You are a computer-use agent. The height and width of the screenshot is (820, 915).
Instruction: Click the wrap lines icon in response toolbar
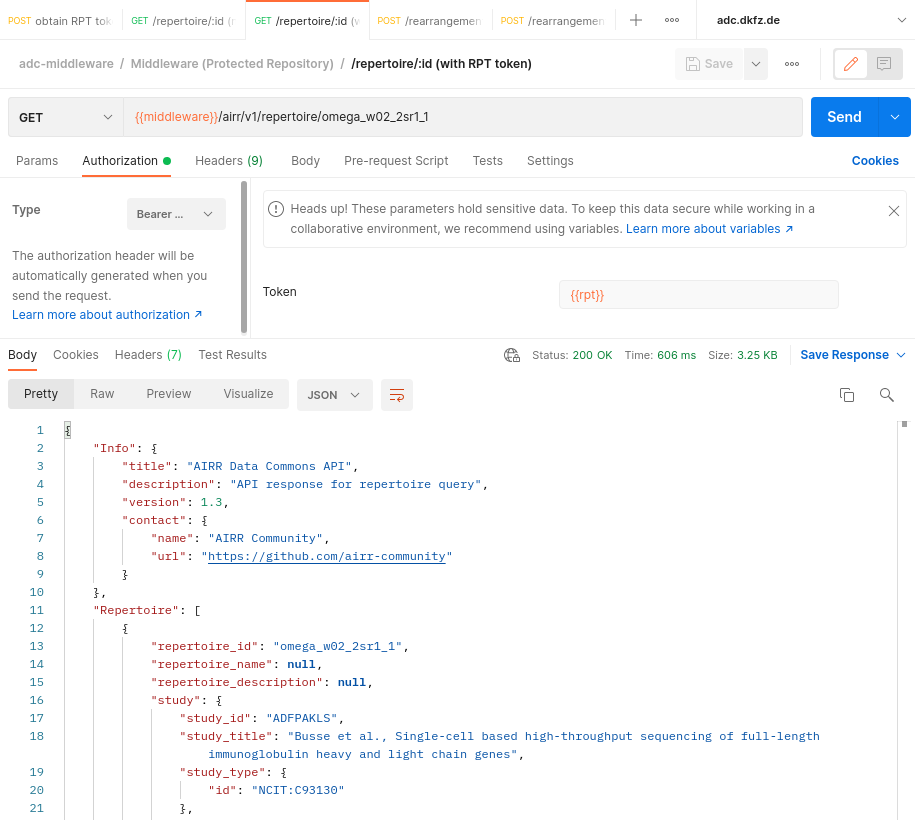397,395
